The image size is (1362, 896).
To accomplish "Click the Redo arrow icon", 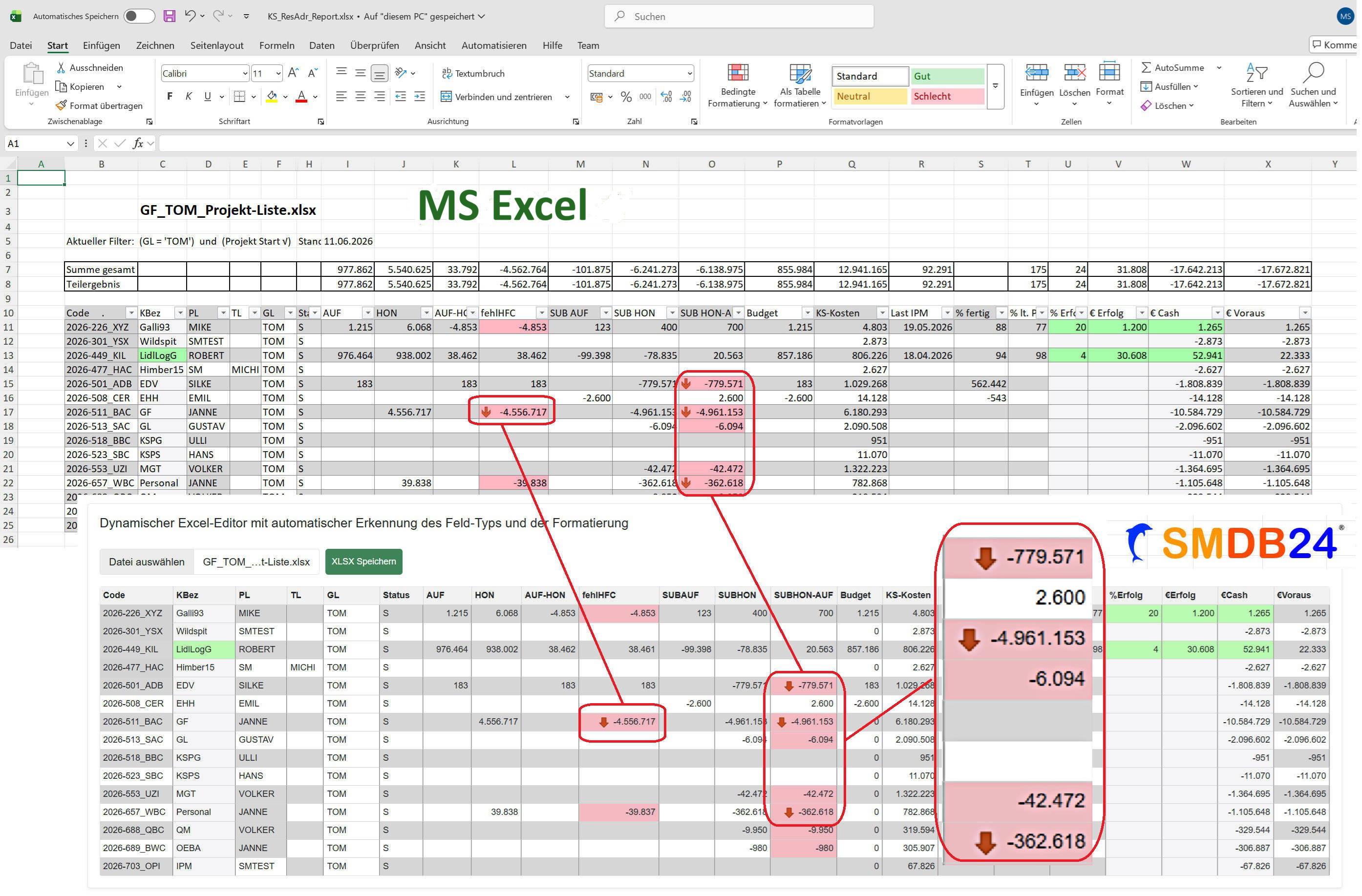I will pyautogui.click(x=218, y=16).
